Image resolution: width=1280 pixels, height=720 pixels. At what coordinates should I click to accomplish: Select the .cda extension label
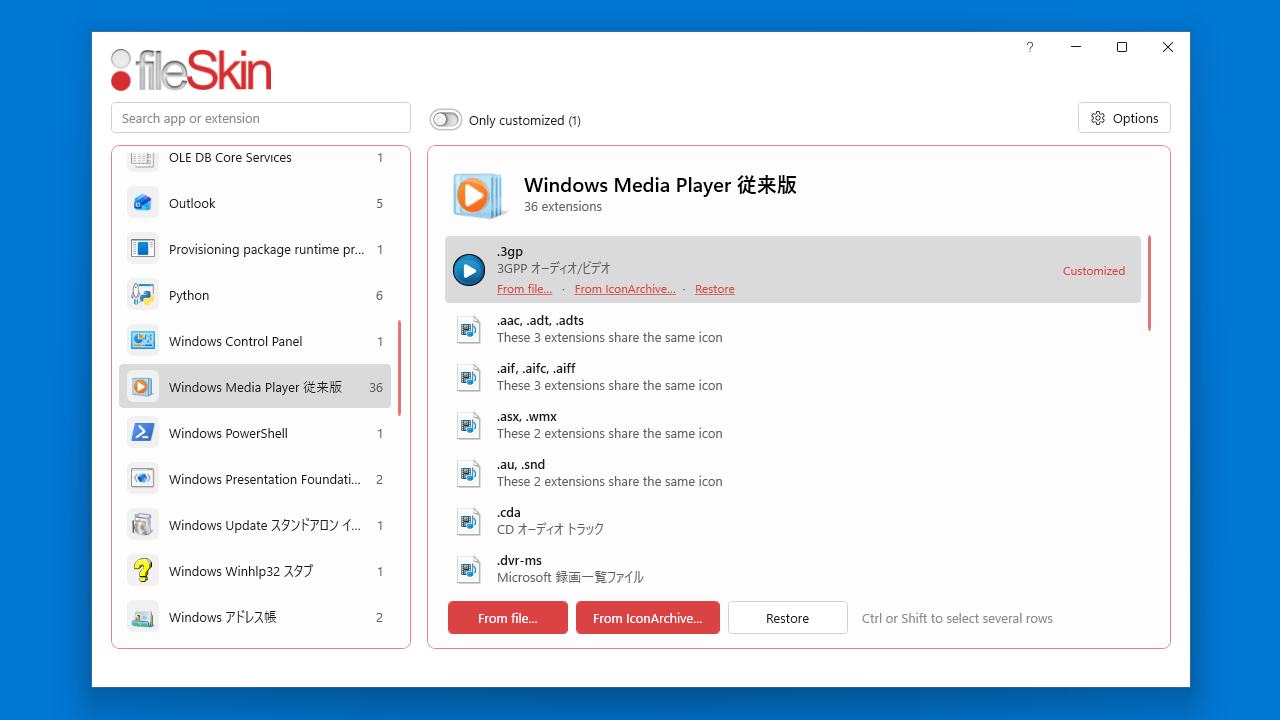click(509, 512)
